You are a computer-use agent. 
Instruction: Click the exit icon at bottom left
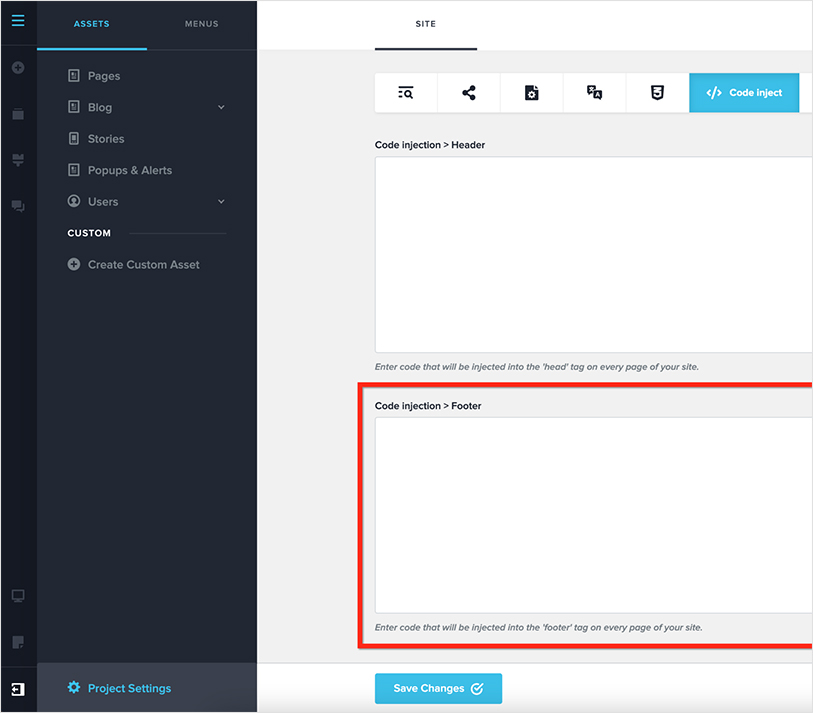18,688
